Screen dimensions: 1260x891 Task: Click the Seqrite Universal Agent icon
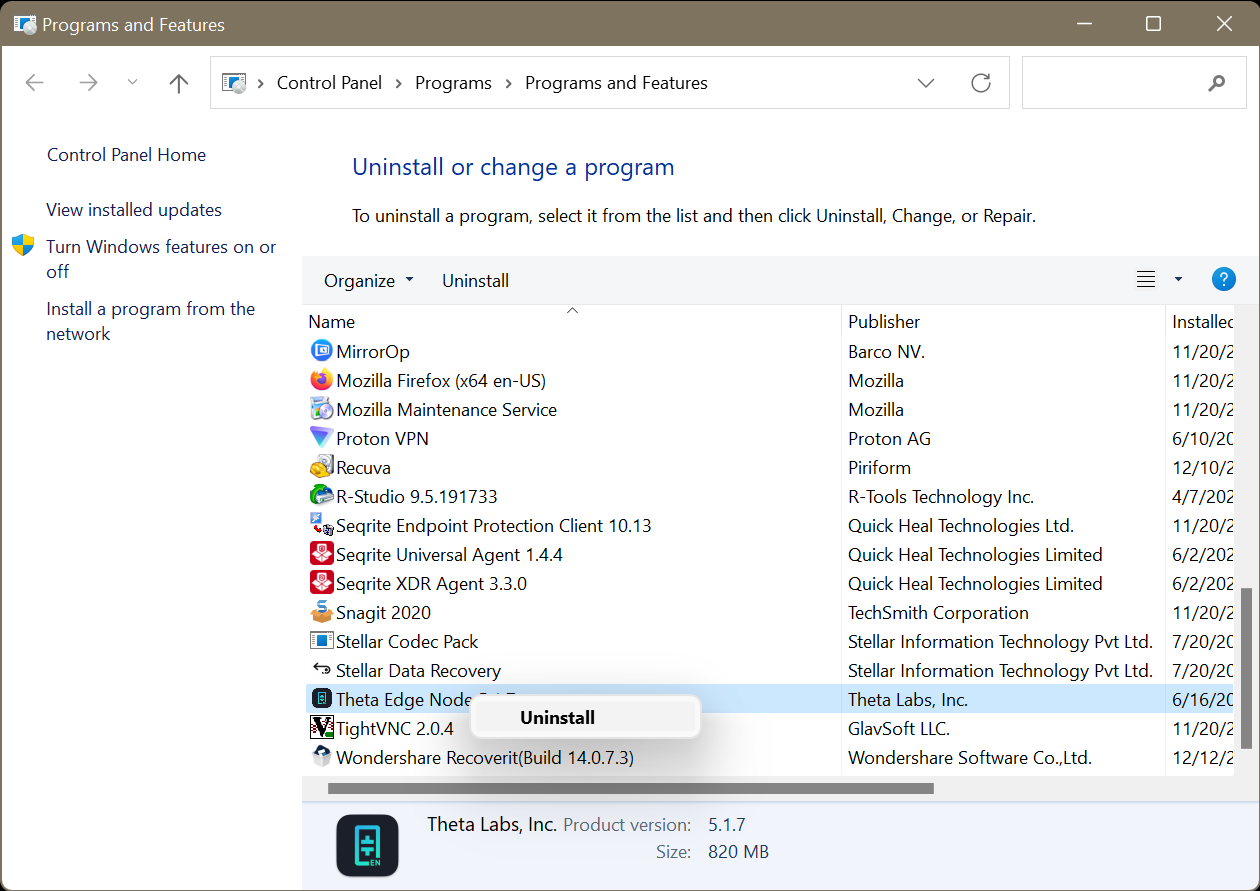pos(321,554)
